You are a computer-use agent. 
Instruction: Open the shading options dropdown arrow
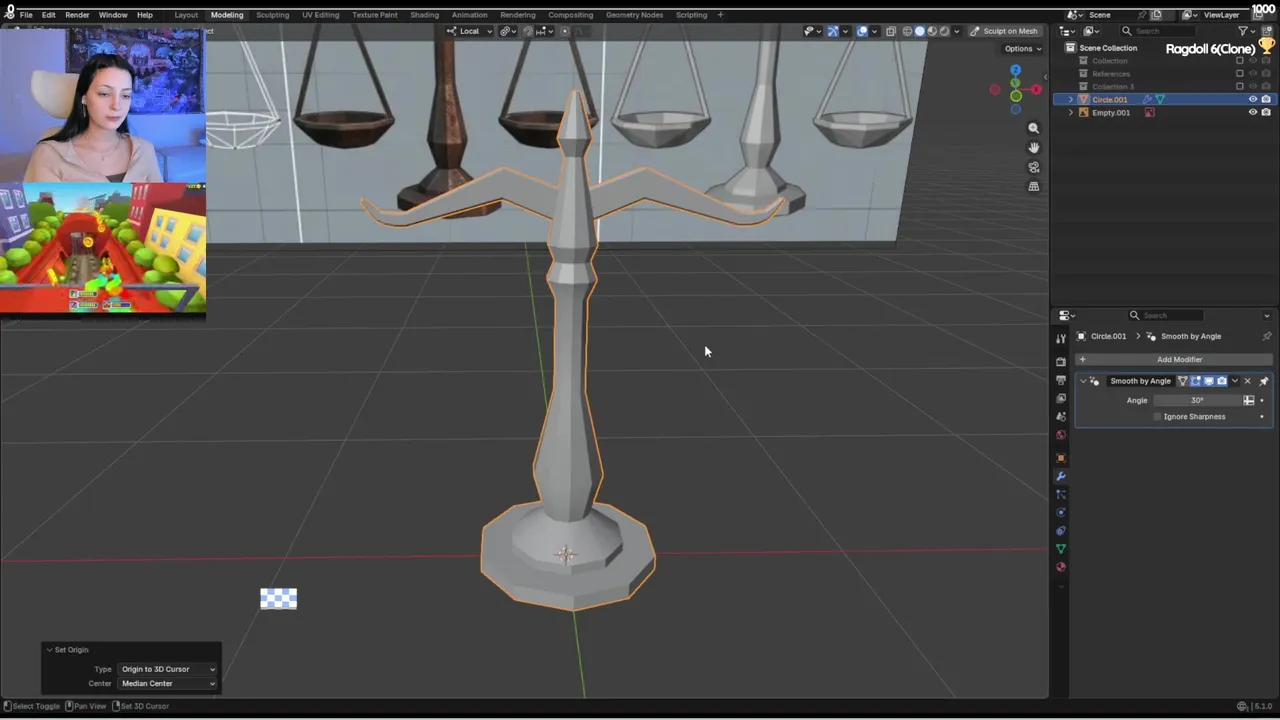(x=957, y=31)
